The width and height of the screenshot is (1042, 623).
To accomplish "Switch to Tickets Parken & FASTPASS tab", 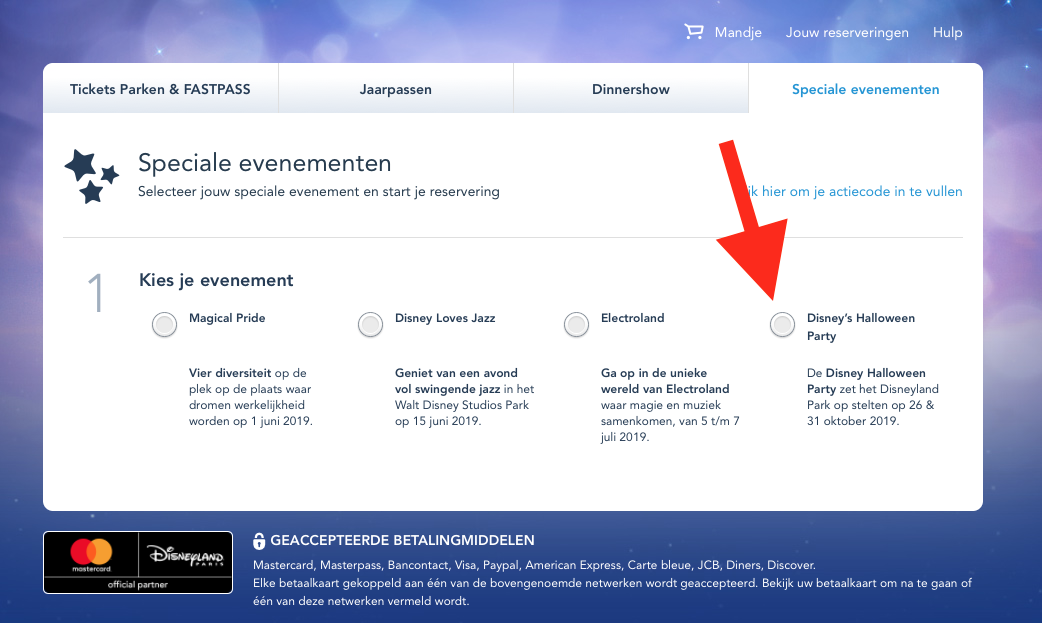I will (x=160, y=89).
